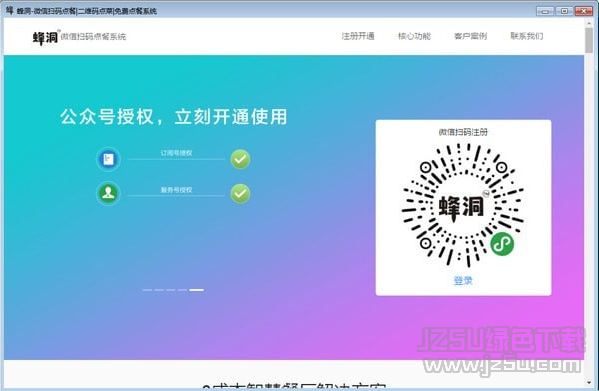The width and height of the screenshot is (599, 391).
Task: Click the 订阅号授权 label text
Action: (x=176, y=153)
